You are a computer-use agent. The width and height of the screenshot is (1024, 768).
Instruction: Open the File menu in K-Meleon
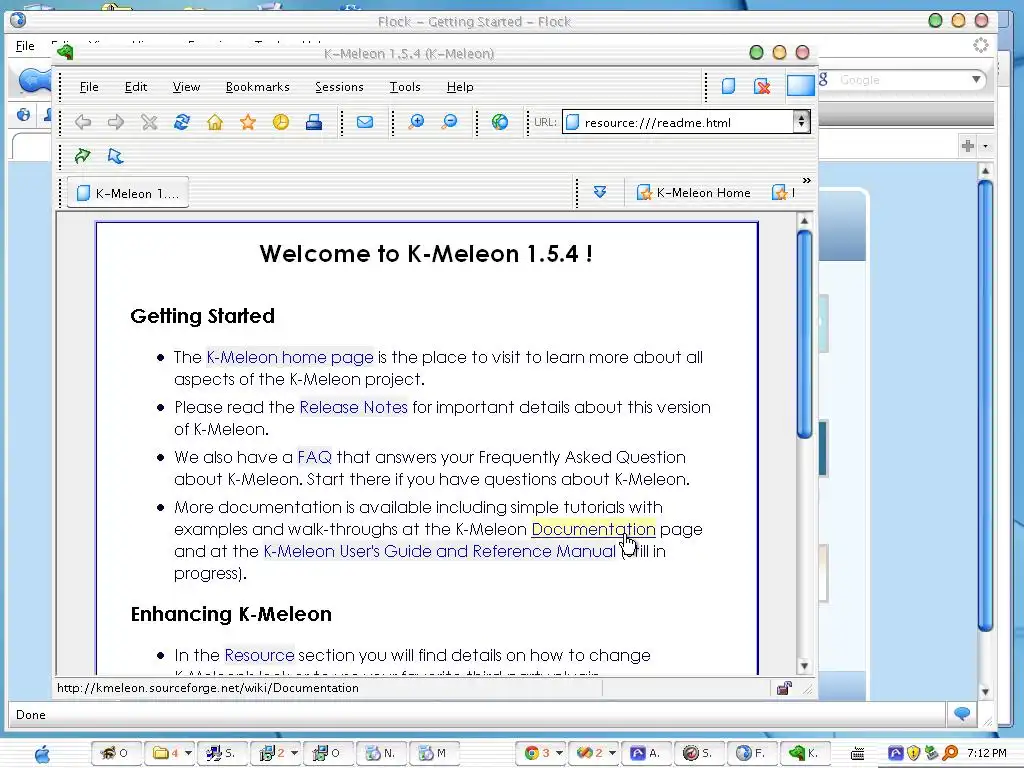point(89,87)
